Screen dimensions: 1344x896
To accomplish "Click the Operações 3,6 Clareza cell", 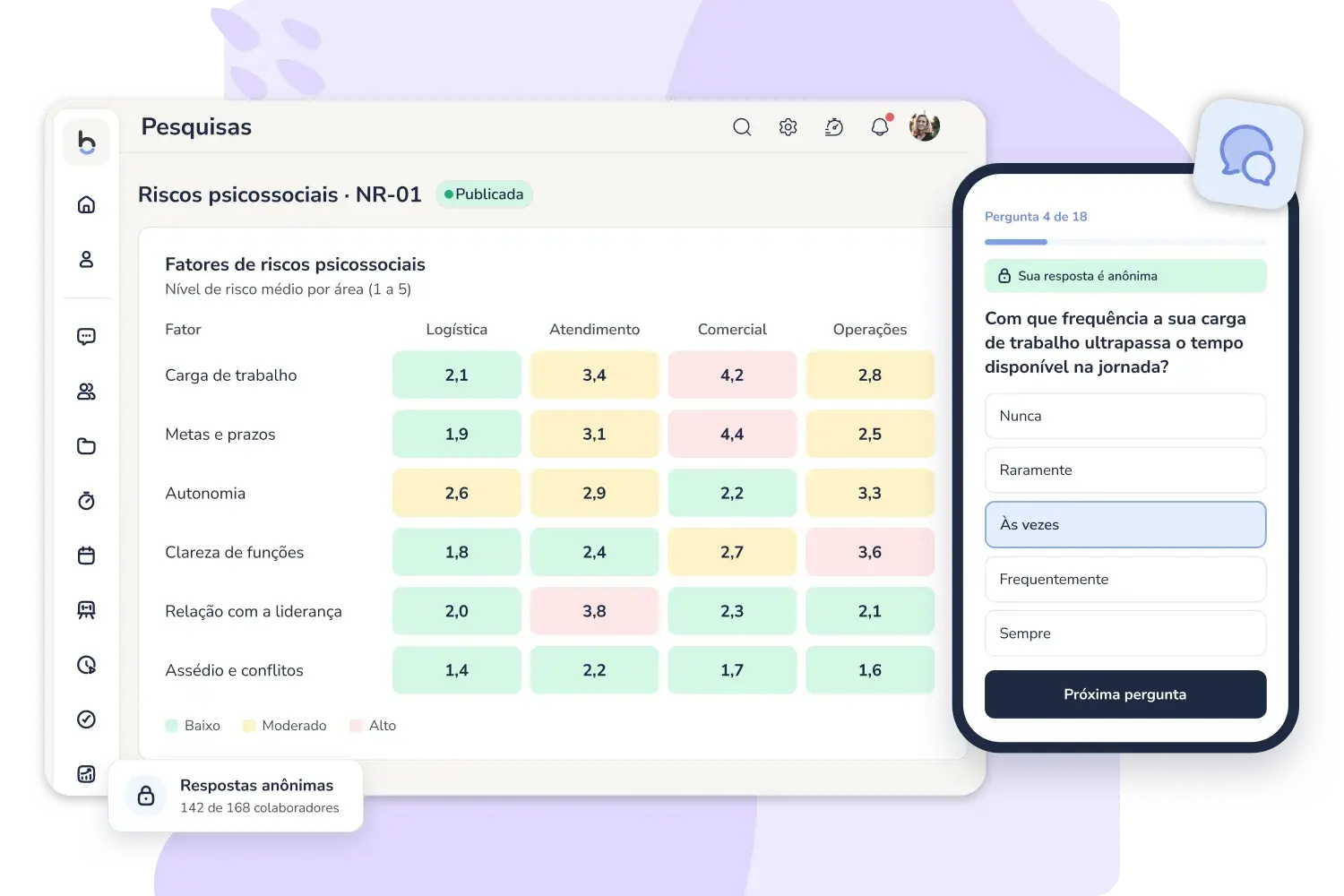I will pyautogui.click(x=870, y=553).
